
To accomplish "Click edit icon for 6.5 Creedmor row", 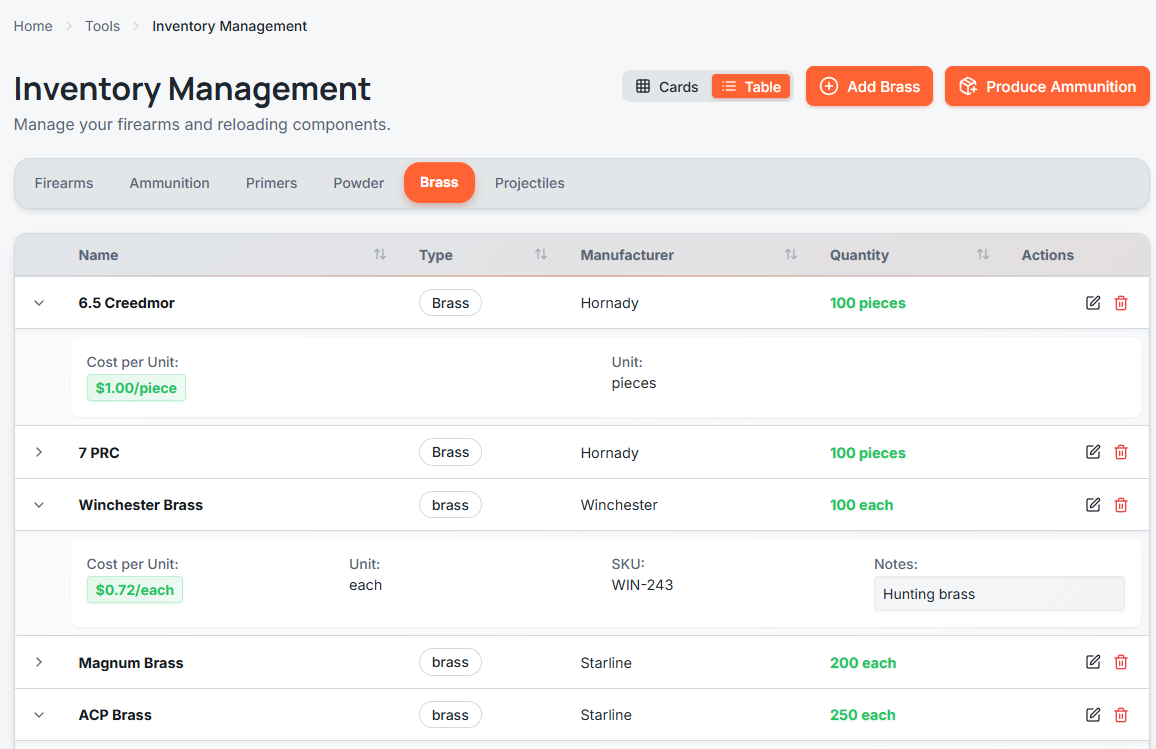I will coord(1093,303).
